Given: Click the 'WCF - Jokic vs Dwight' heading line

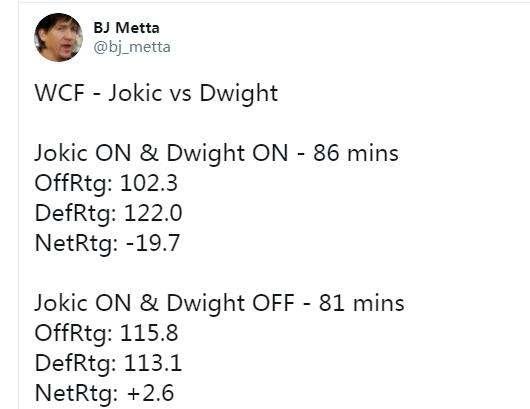Looking at the screenshot, I should [156, 93].
